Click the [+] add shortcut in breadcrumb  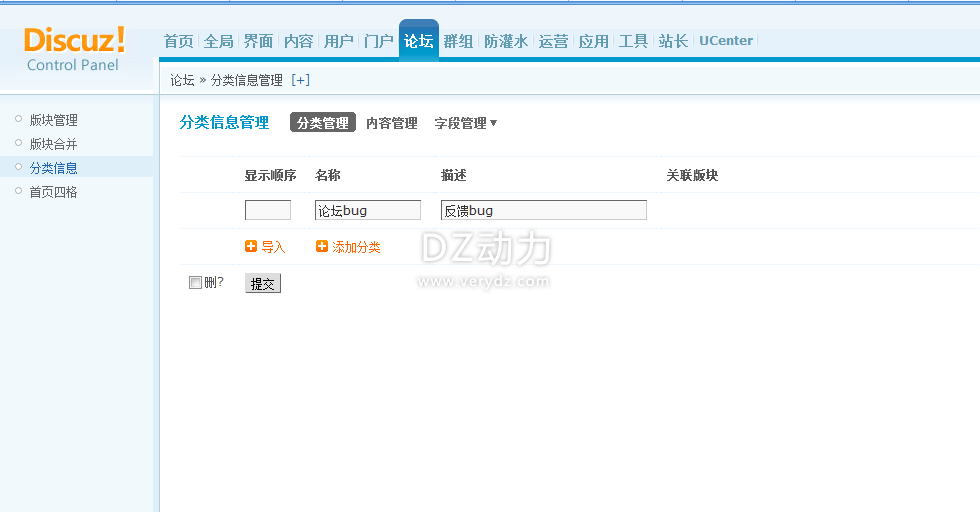[300, 80]
